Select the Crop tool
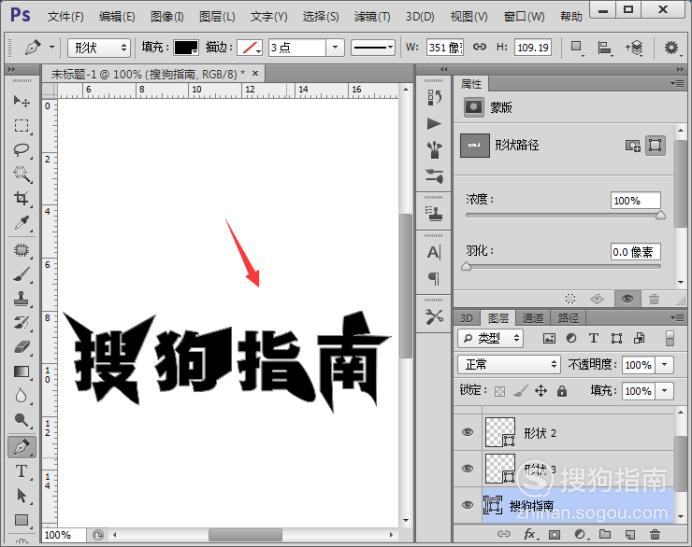 pyautogui.click(x=21, y=198)
